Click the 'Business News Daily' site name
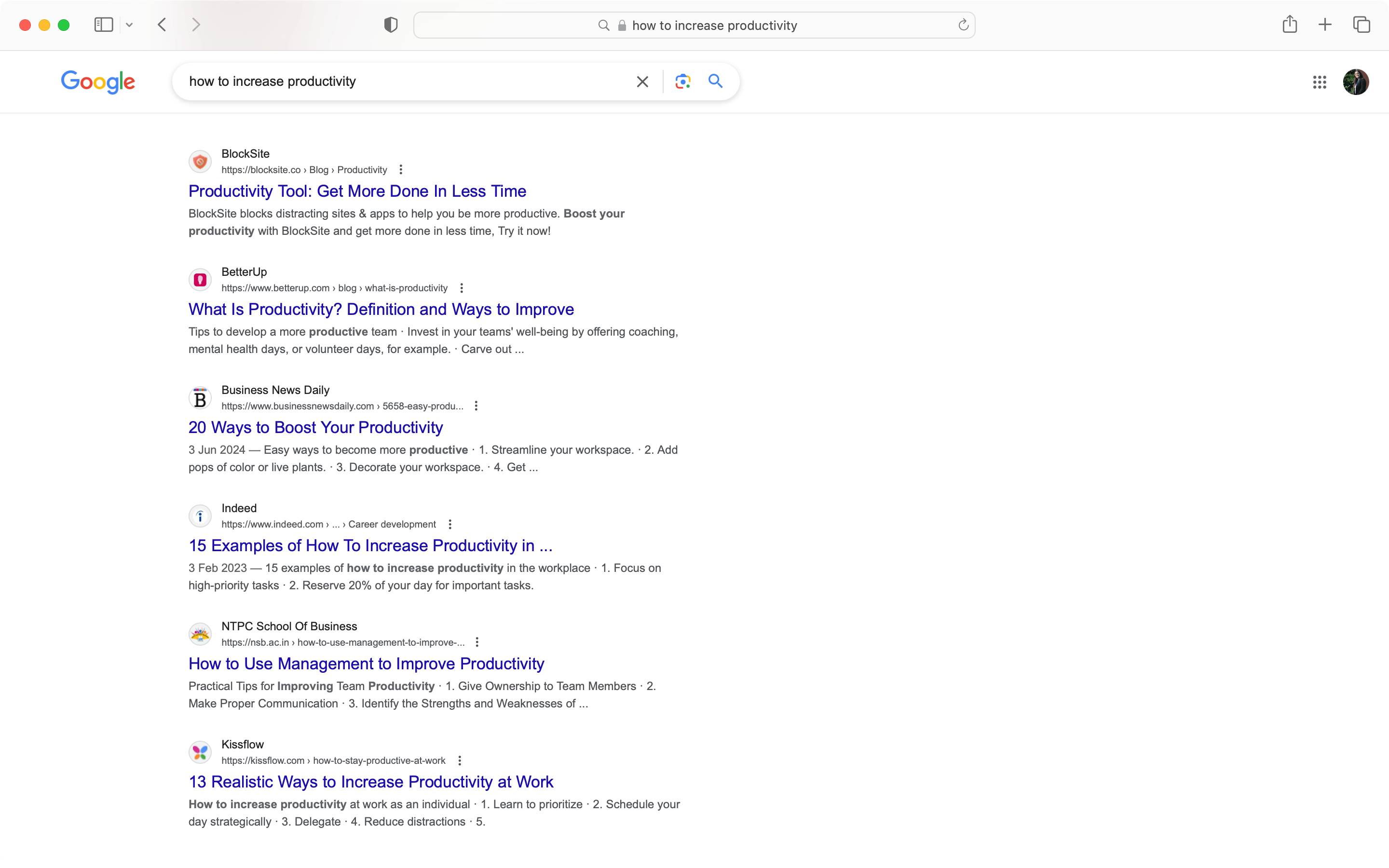 pyautogui.click(x=275, y=391)
